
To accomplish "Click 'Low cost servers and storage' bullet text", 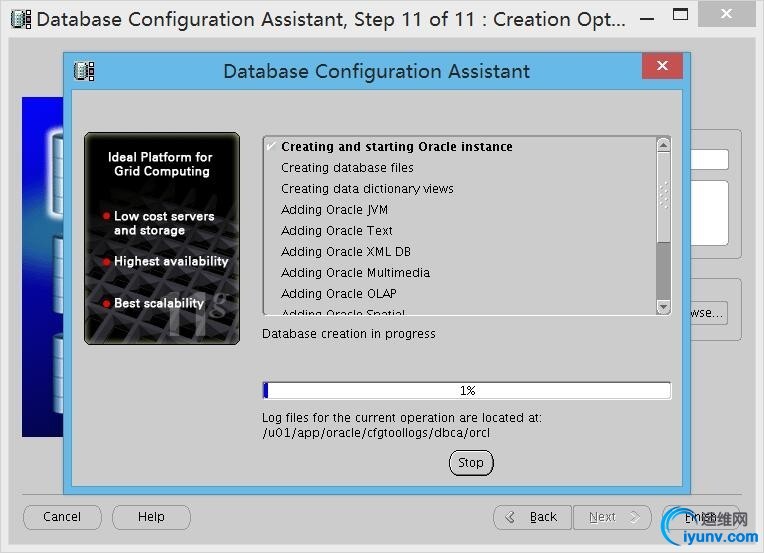I will click(x=164, y=223).
